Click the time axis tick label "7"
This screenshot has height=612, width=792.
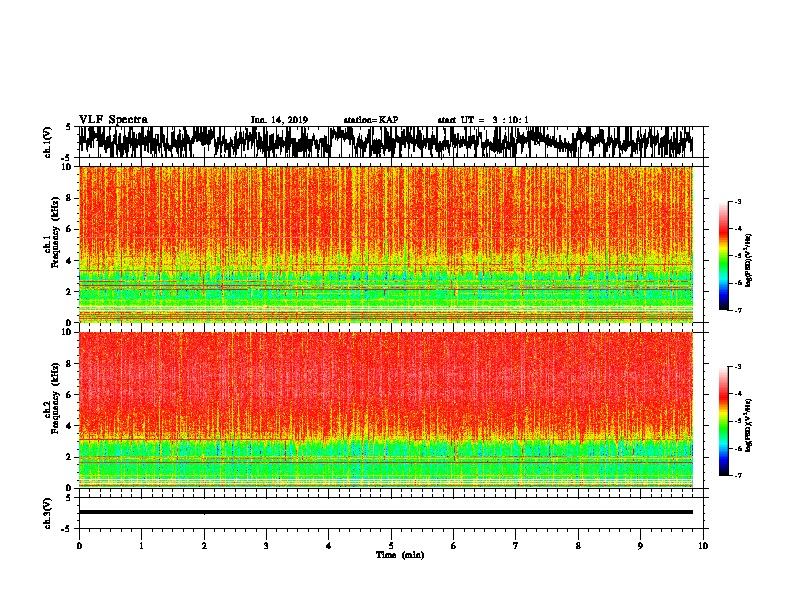[x=516, y=546]
